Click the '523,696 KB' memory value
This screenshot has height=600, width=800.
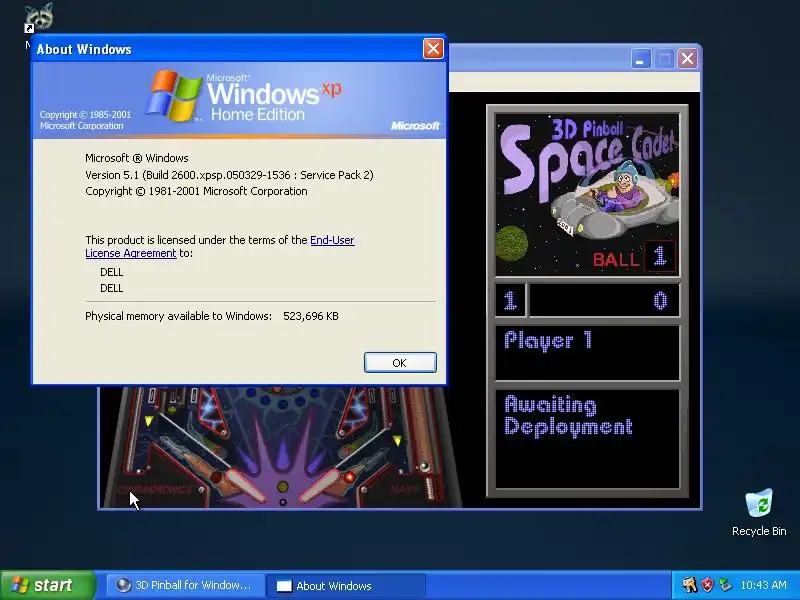[311, 316]
